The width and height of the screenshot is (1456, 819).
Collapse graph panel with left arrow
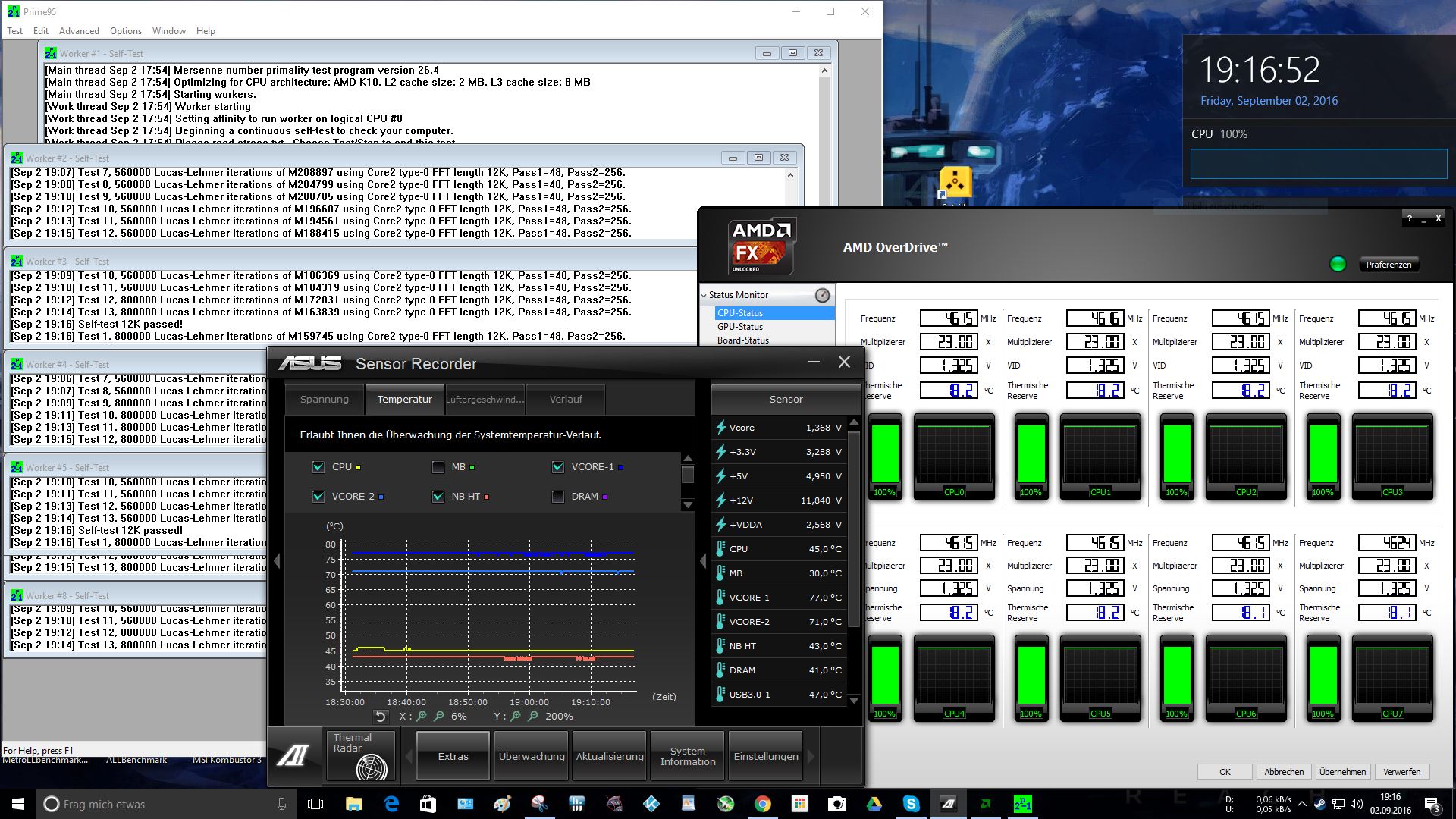pyautogui.click(x=277, y=561)
